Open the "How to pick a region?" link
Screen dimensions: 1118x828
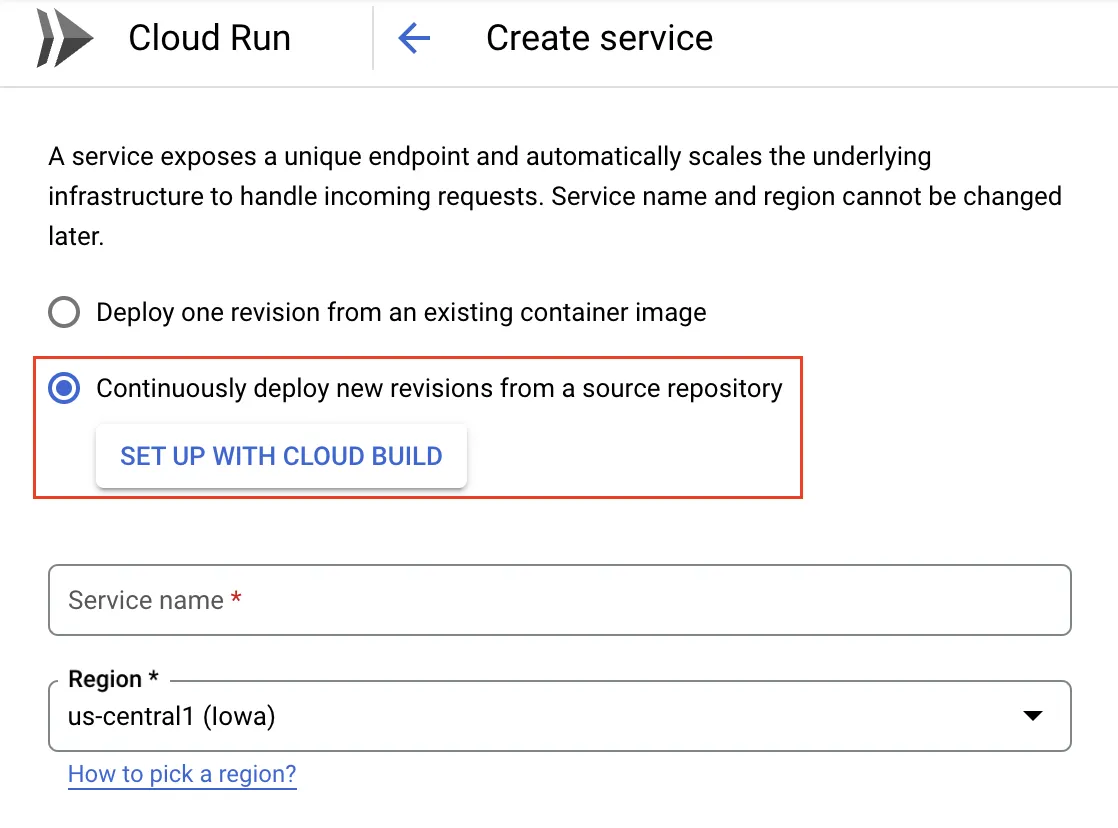click(x=182, y=774)
